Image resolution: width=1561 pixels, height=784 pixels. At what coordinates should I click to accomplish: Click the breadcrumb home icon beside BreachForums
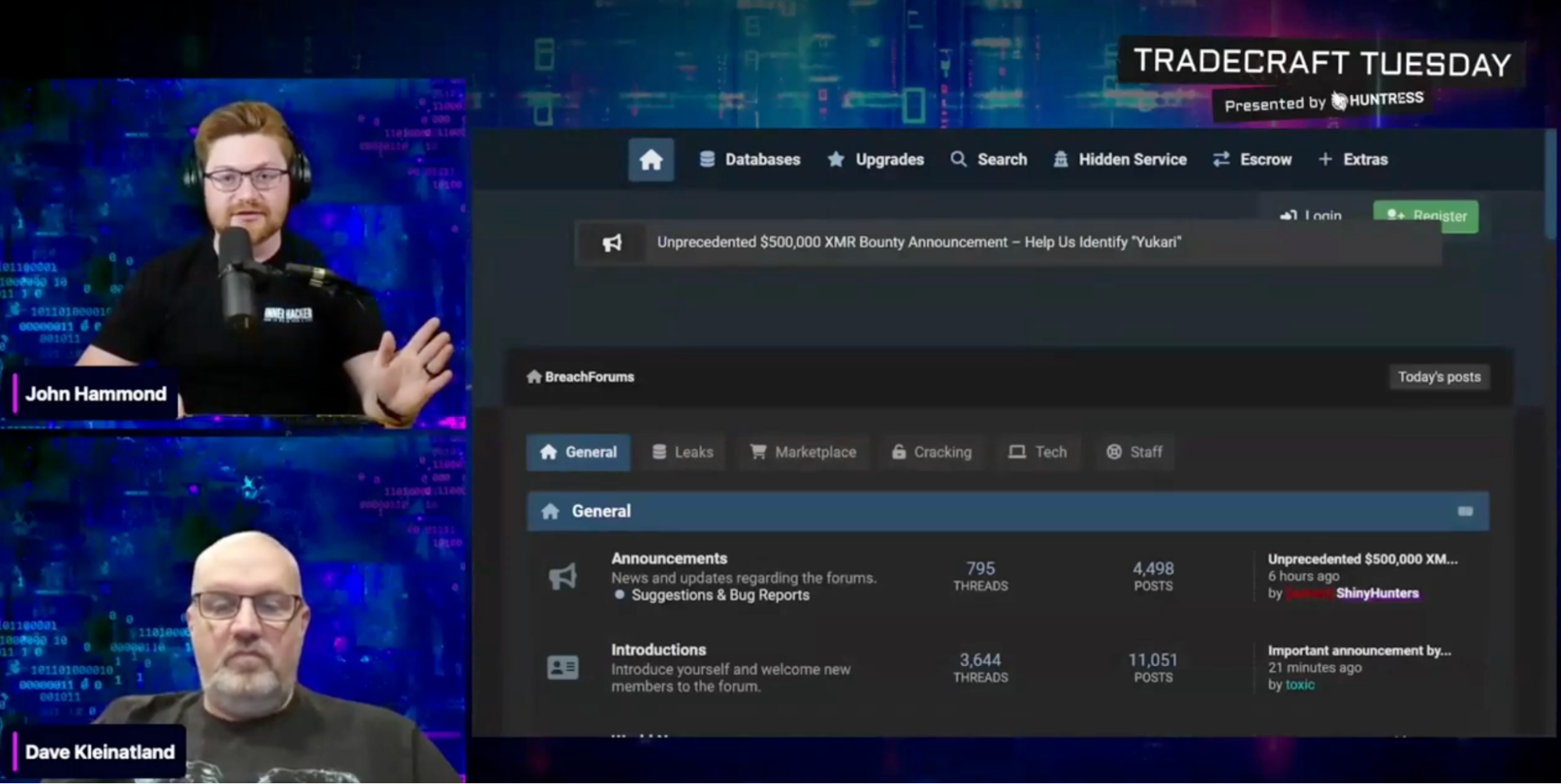click(x=534, y=377)
